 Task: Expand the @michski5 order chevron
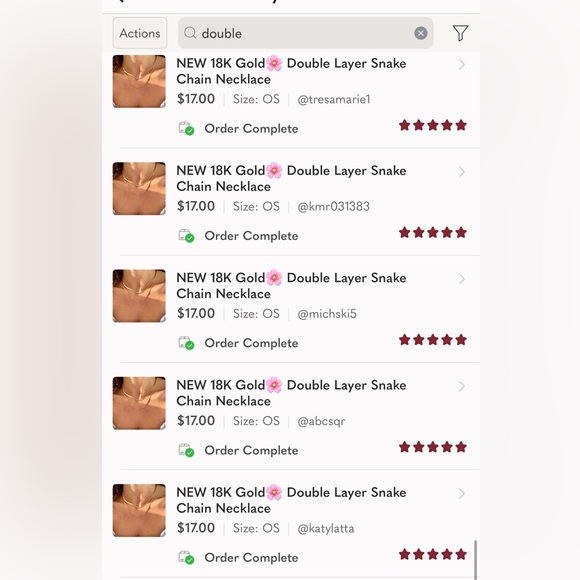click(x=461, y=279)
